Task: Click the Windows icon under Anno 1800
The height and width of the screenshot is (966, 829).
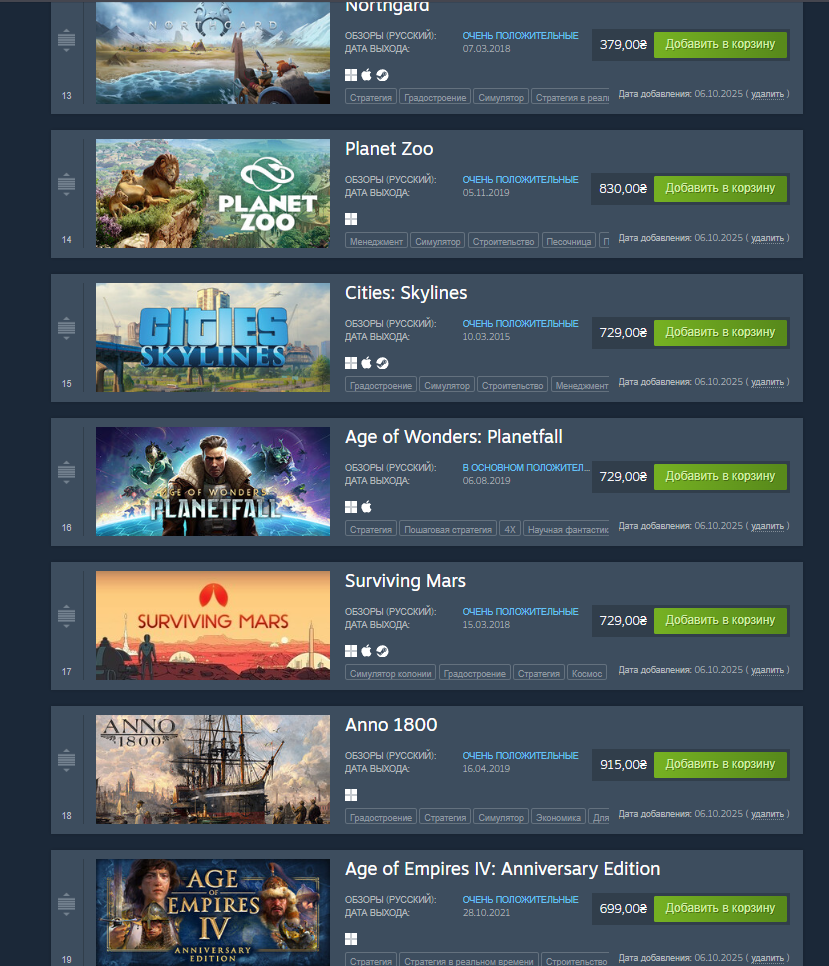Action: 351,795
